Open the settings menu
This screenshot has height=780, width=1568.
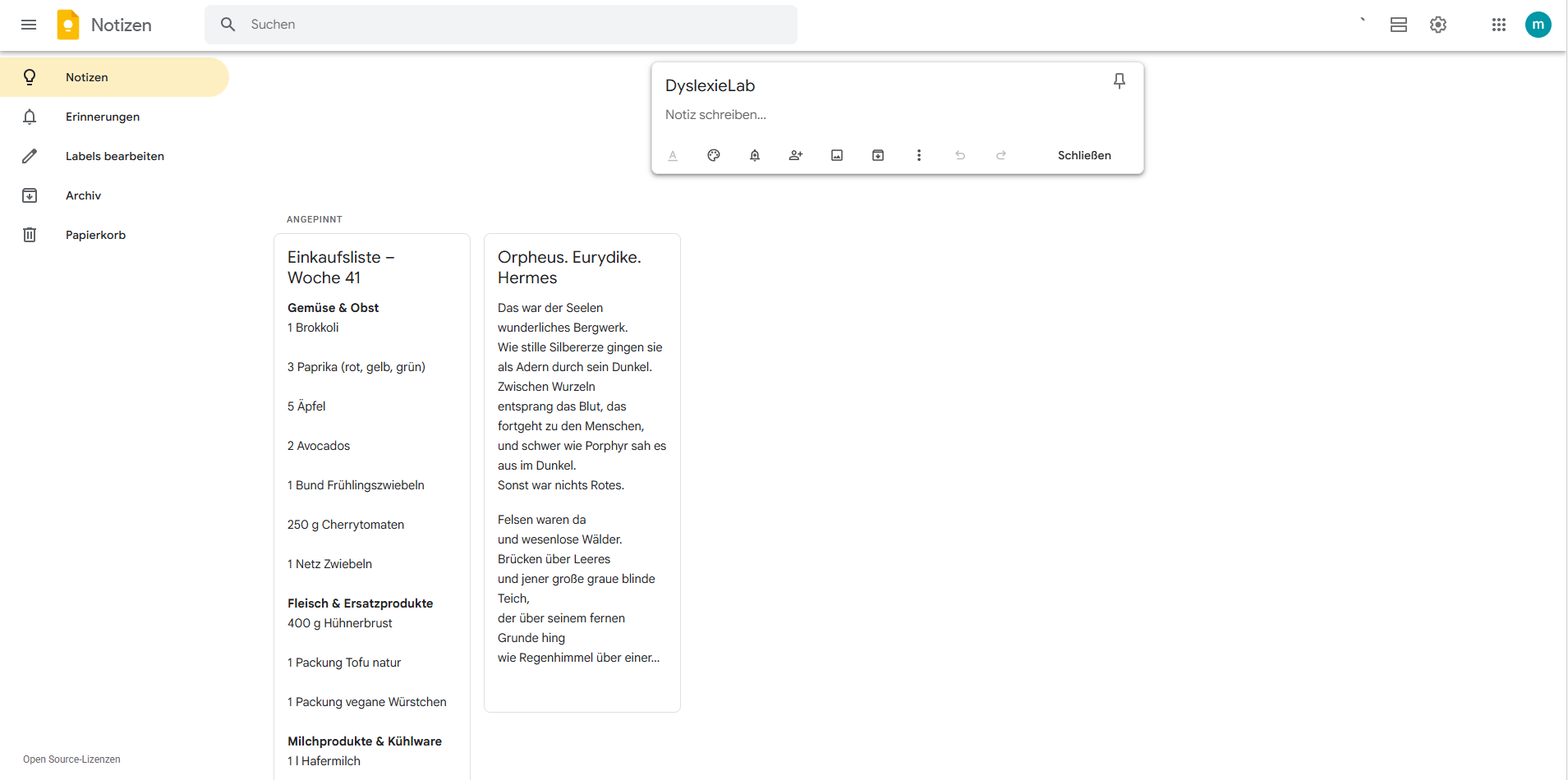pyautogui.click(x=1437, y=25)
